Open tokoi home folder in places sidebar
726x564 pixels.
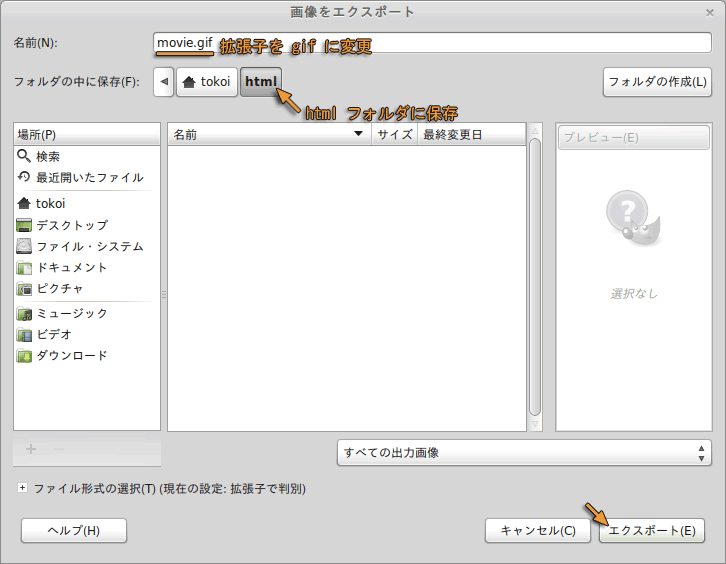50,203
